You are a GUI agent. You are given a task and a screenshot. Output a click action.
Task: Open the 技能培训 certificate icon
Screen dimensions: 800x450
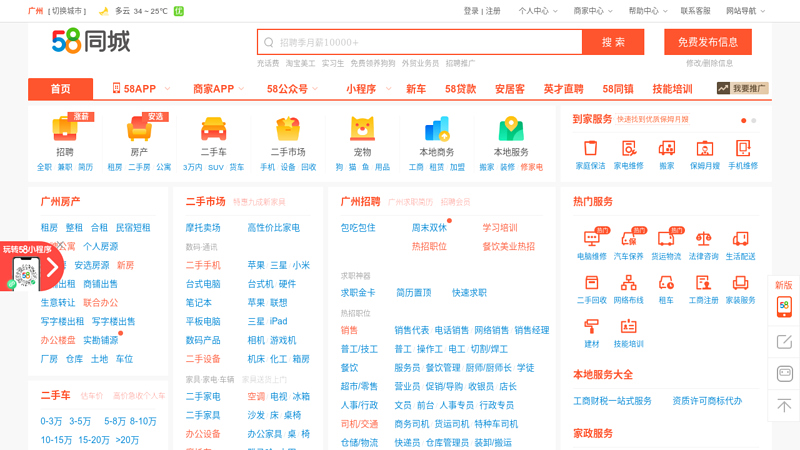pos(629,326)
